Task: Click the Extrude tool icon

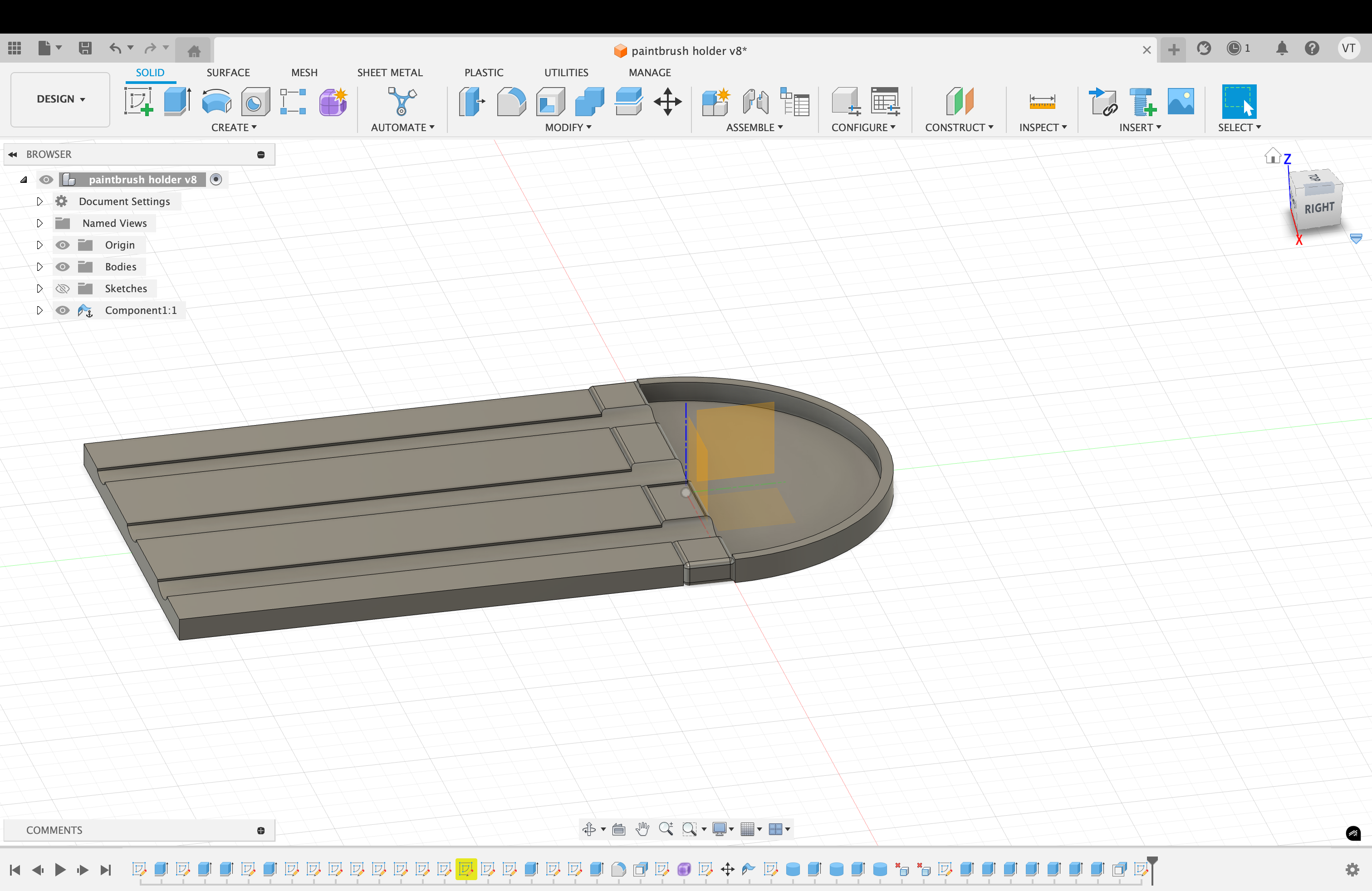Action: (177, 102)
